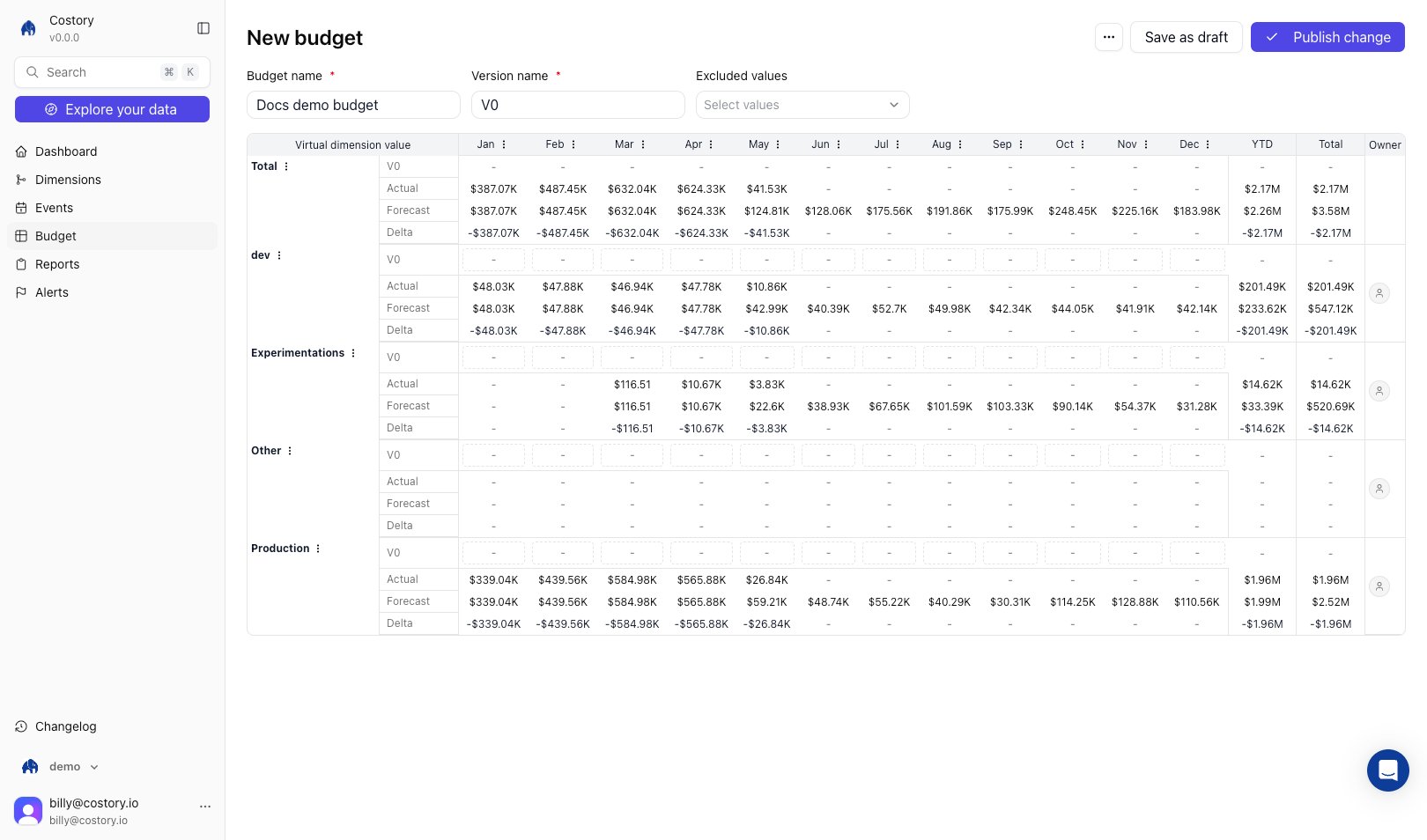Open Dec column options menu

coord(1208,144)
